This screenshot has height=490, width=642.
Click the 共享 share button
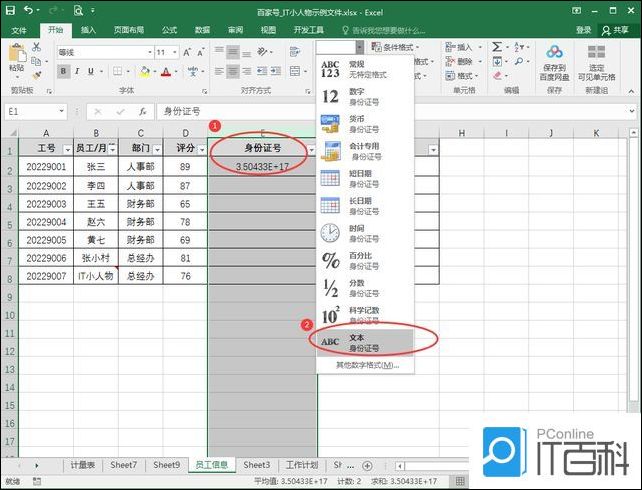point(618,30)
